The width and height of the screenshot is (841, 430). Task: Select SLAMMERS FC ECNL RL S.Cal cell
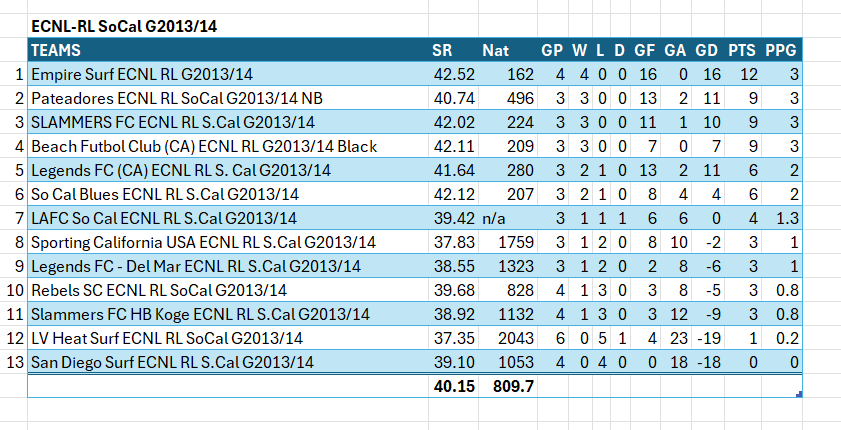pyautogui.click(x=228, y=122)
